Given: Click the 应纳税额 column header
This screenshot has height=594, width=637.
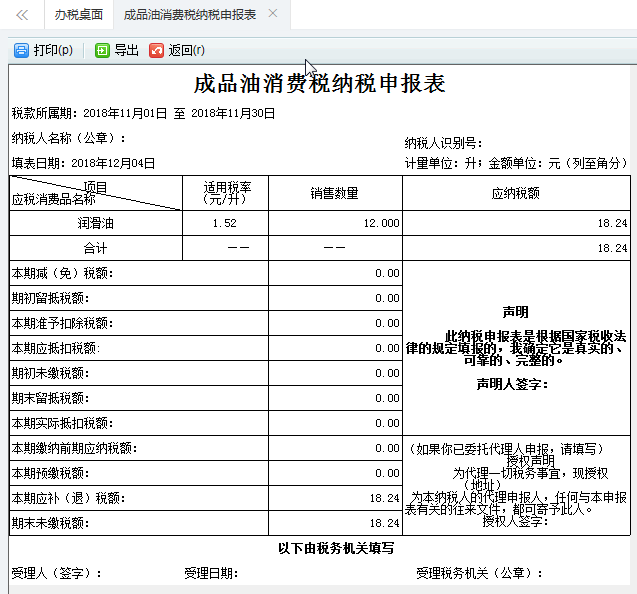Looking at the screenshot, I should pos(515,194).
